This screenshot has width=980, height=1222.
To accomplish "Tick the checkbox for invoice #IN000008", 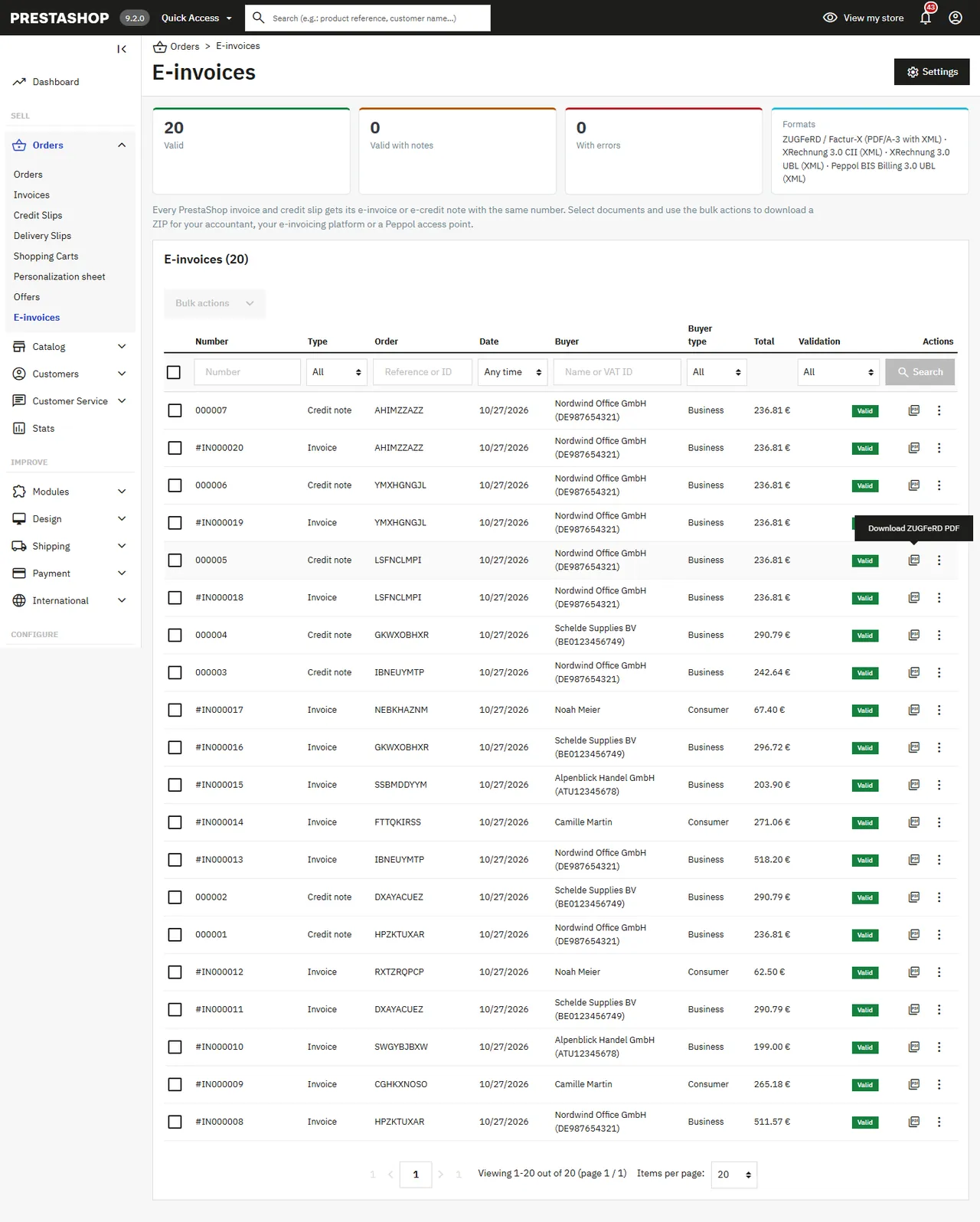I will point(175,1122).
